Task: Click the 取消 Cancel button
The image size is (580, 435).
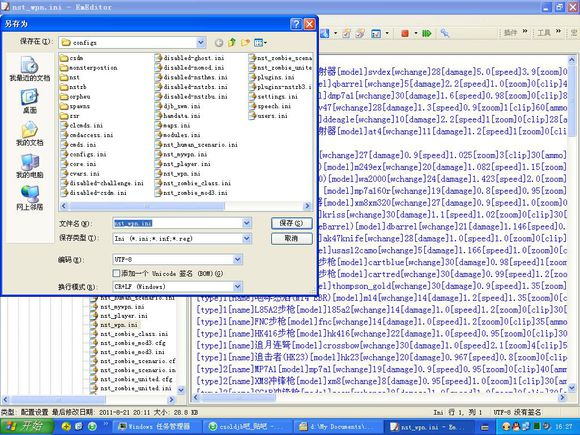Action: click(x=291, y=239)
